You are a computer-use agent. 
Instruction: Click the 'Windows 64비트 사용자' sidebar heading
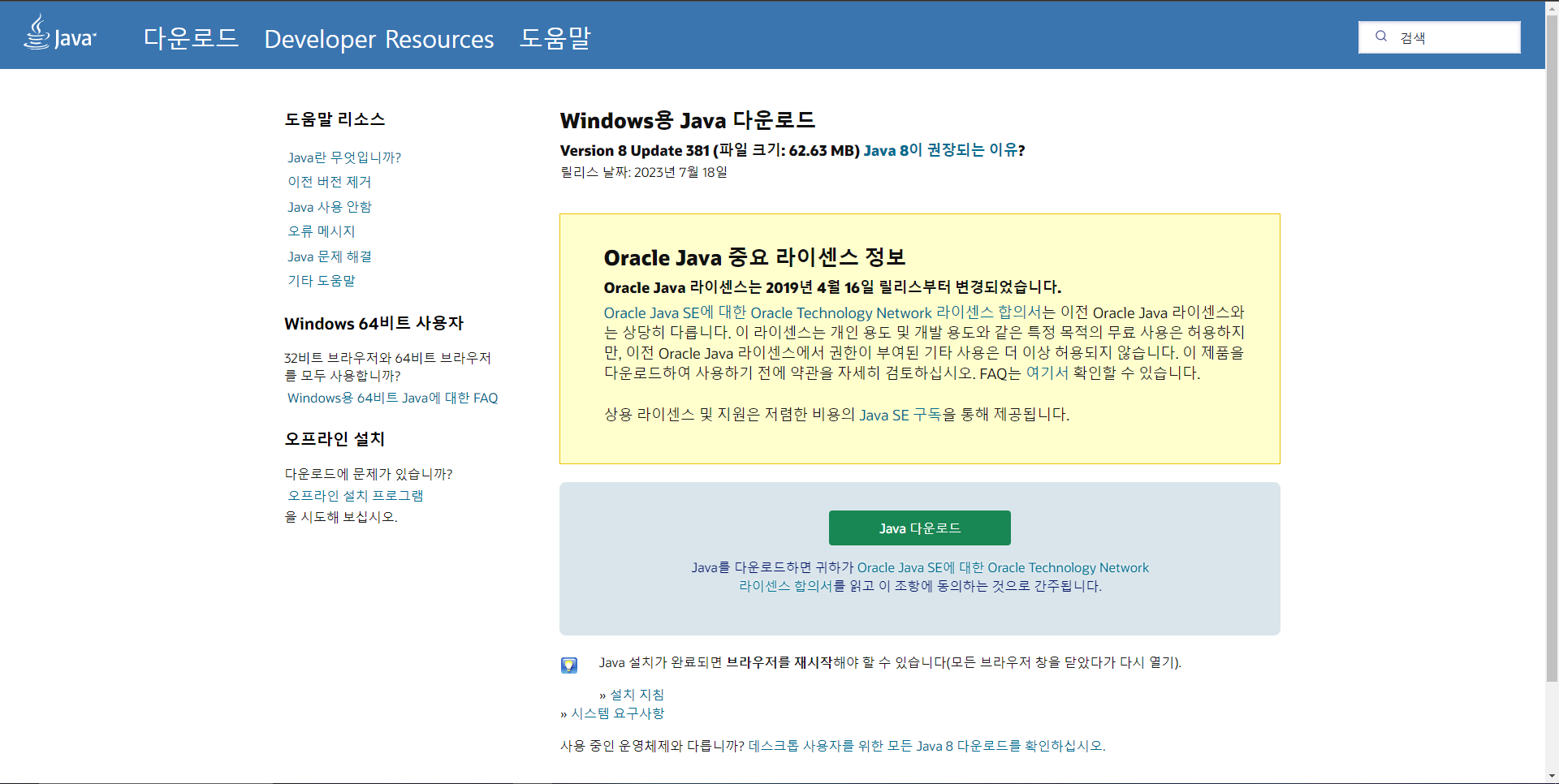(x=374, y=324)
